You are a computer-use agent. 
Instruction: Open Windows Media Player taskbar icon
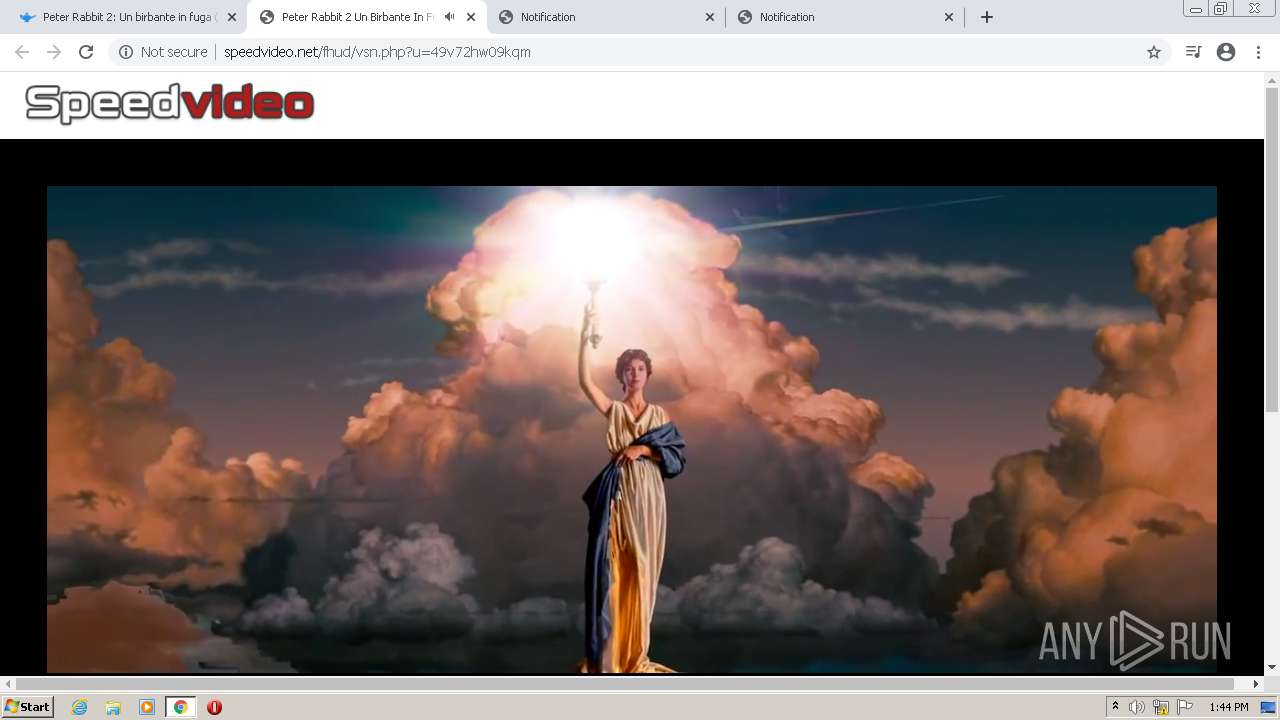[x=147, y=707]
